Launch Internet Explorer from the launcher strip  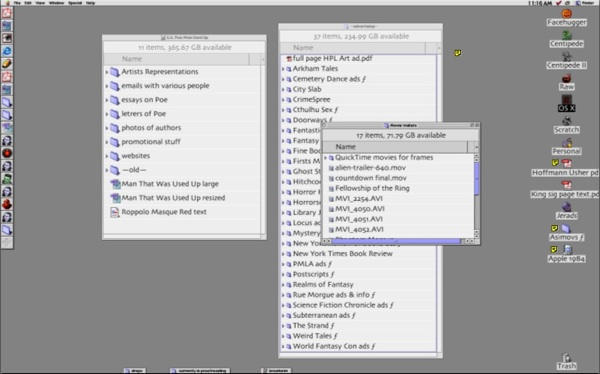7,51
